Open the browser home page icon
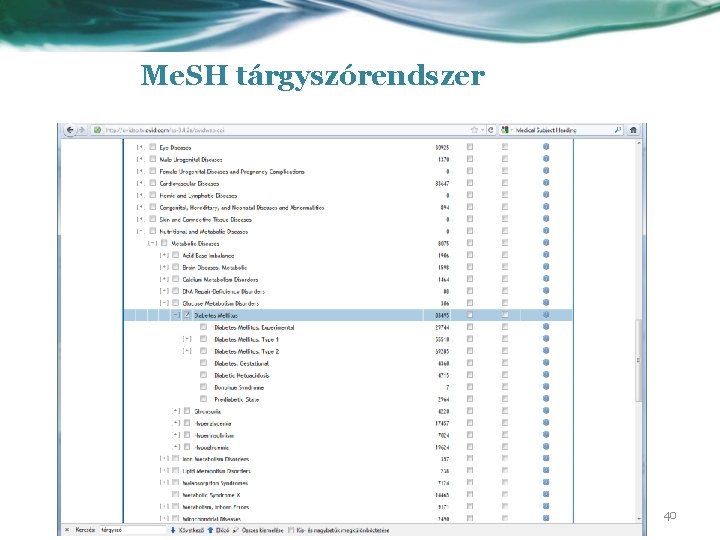The image size is (720, 540). tap(633, 130)
